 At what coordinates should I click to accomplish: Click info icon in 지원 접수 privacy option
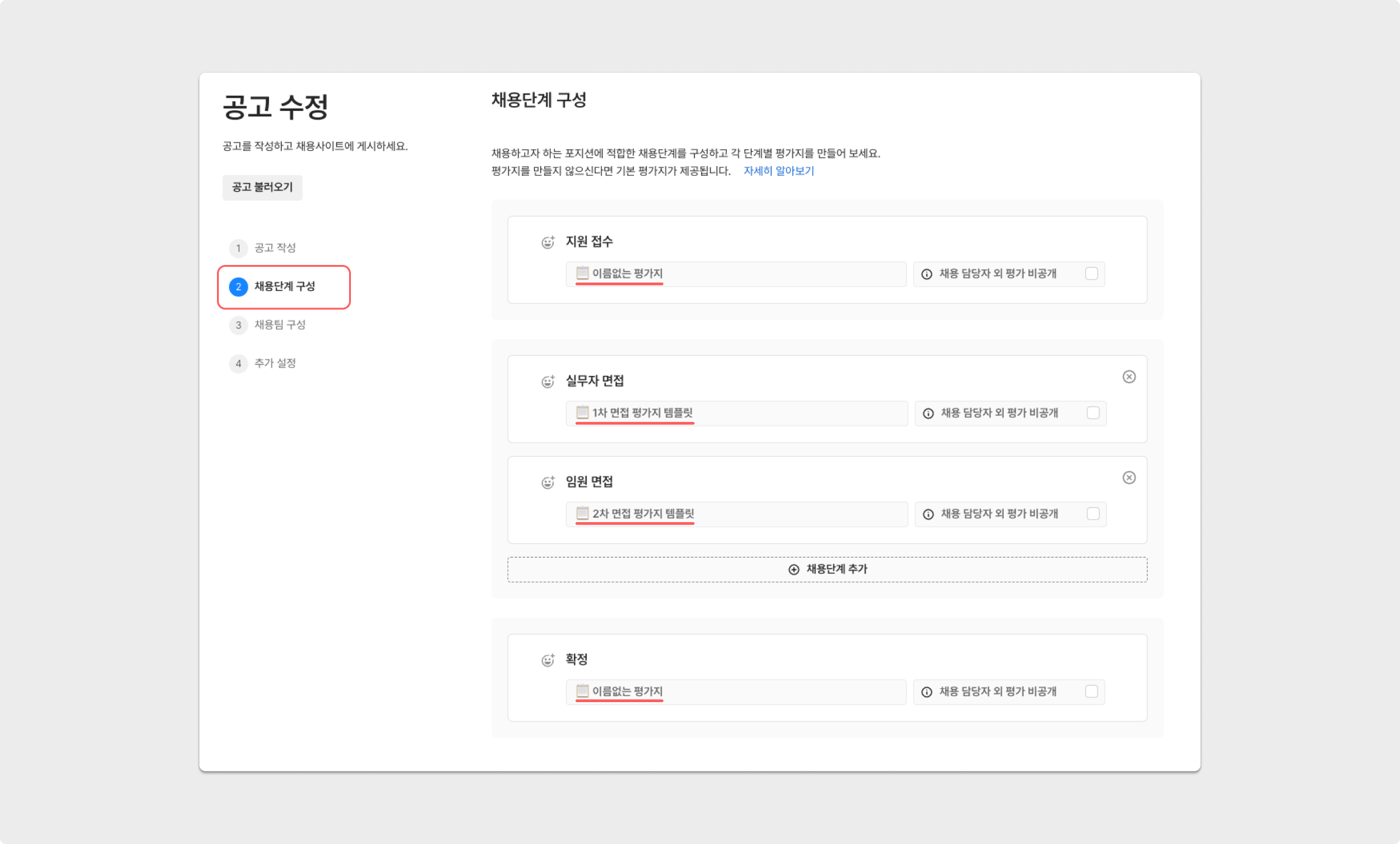927,274
